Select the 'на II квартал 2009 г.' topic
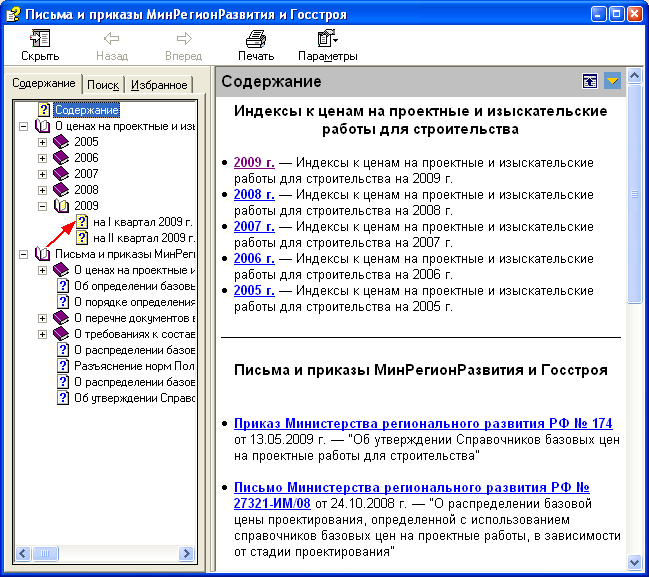Viewport: 649px width, 577px height. (x=142, y=238)
